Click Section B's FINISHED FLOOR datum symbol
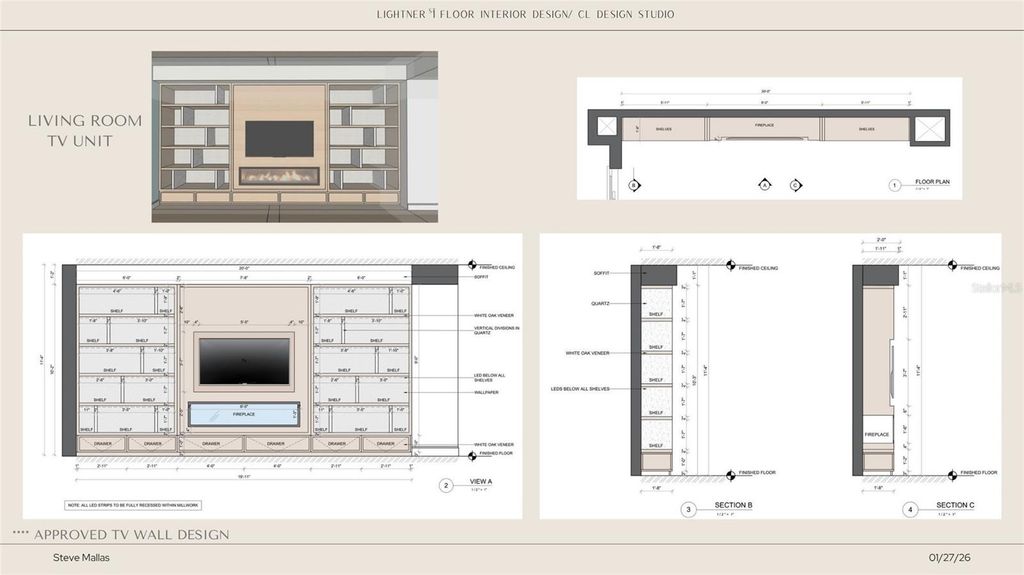The width and height of the screenshot is (1024, 575). click(x=731, y=475)
